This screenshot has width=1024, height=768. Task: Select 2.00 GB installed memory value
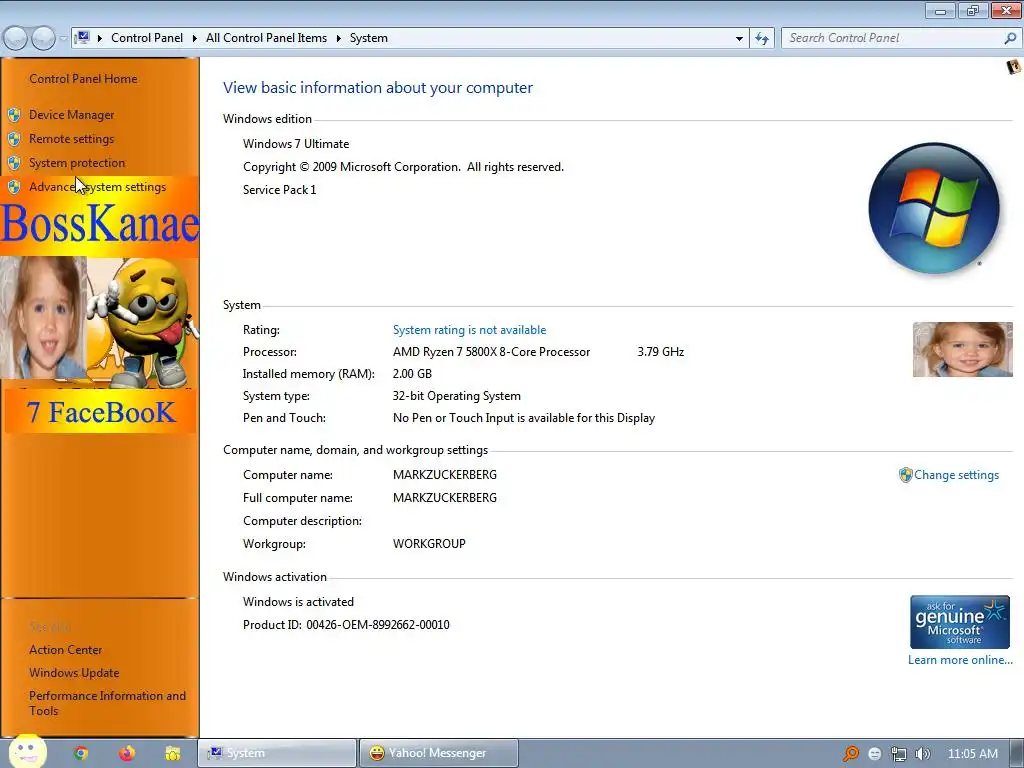click(x=412, y=374)
